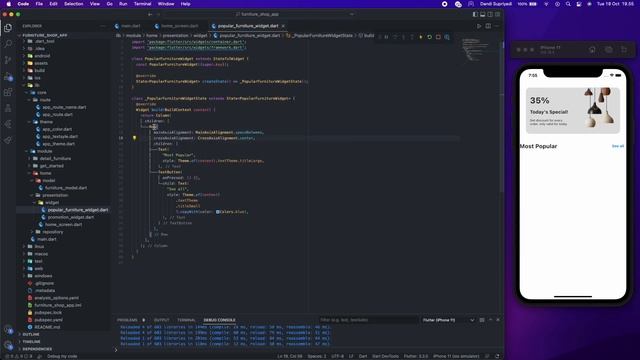Open the widget inspector from debug toolbar
640x360 pixels.
point(447,37)
